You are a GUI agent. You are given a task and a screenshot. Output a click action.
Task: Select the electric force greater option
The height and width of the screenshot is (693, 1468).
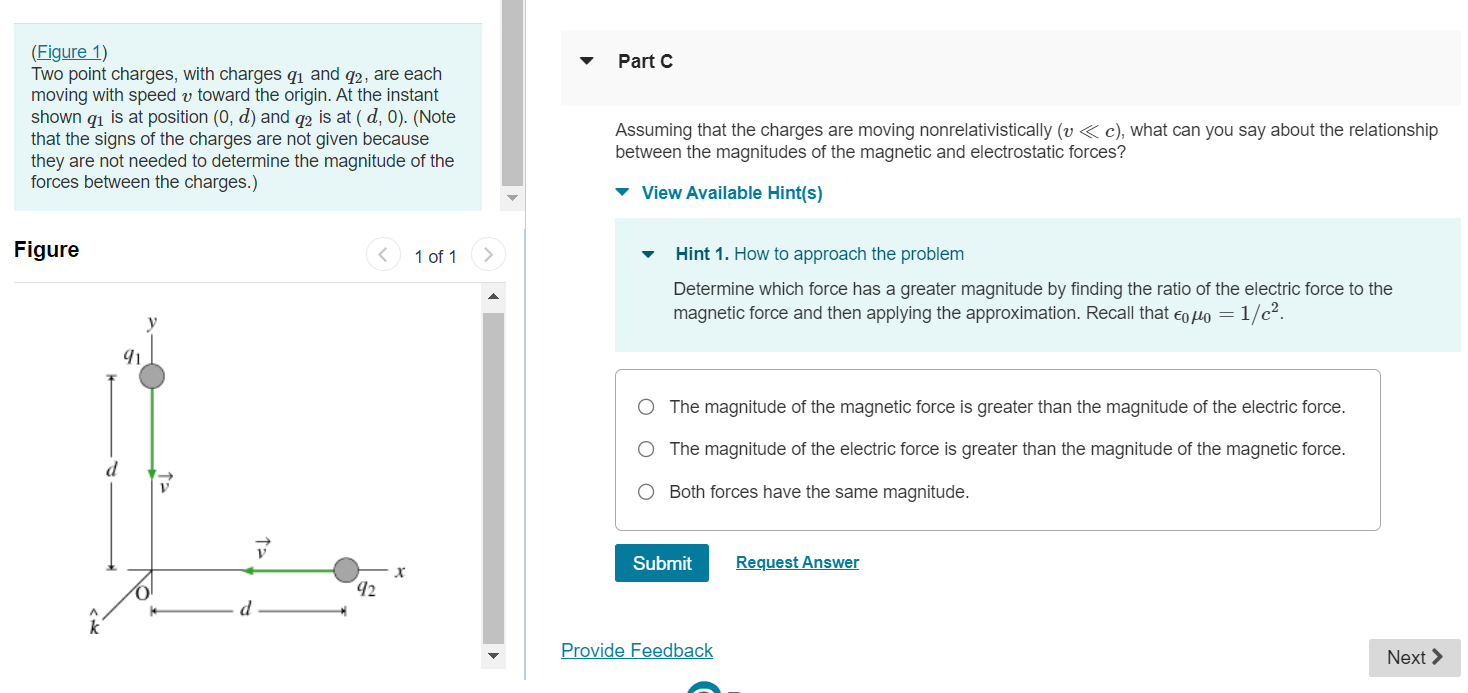(x=645, y=448)
